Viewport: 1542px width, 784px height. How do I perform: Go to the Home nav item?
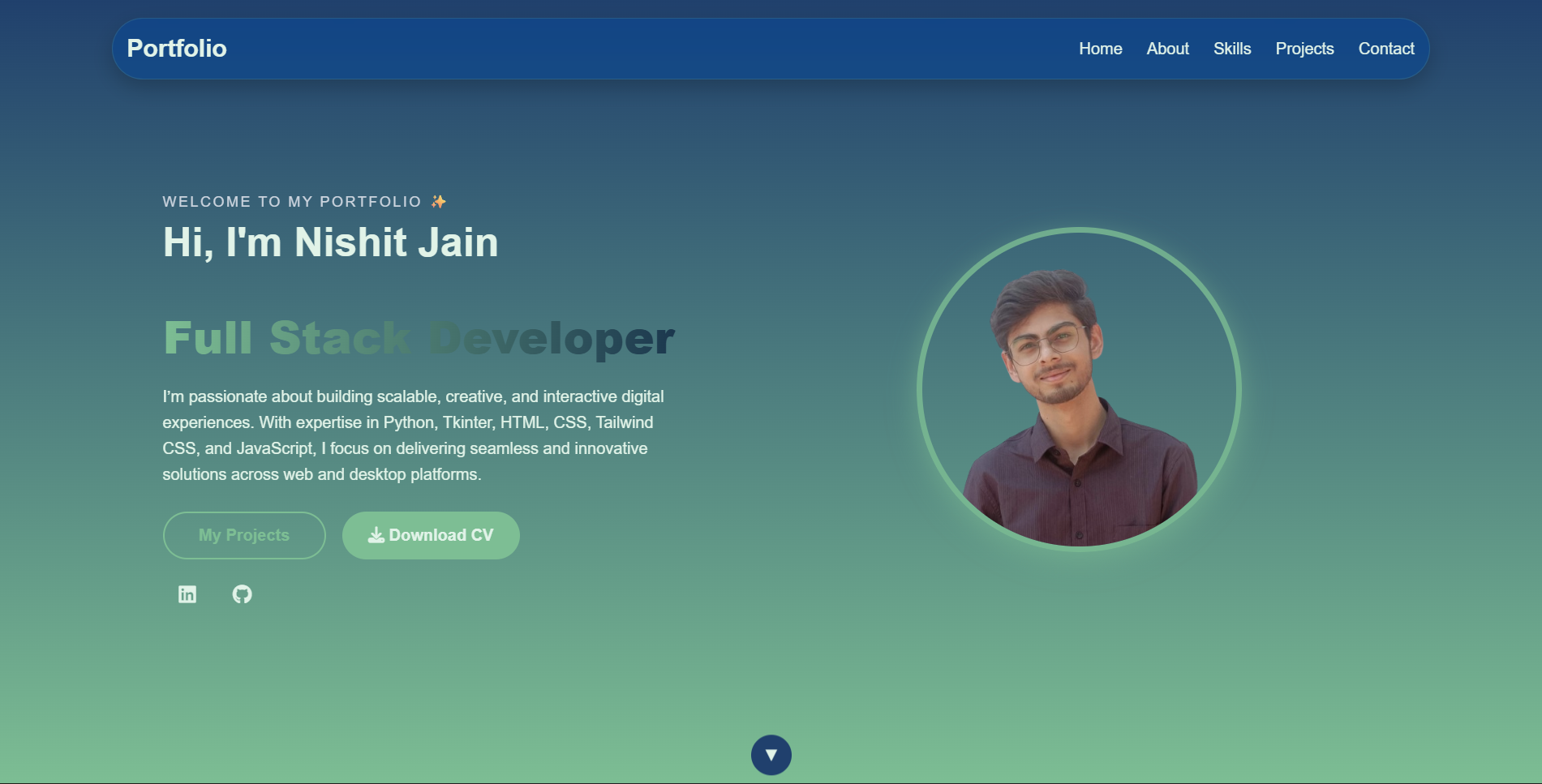coord(1100,49)
